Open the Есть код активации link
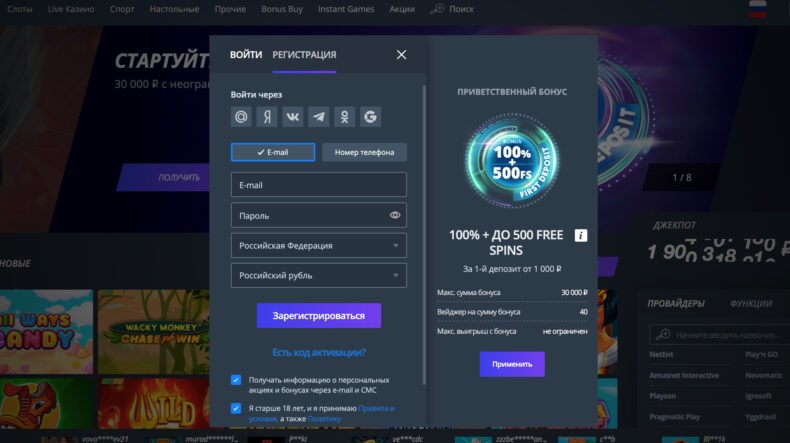Screen dimensions: 790x443 [319, 352]
